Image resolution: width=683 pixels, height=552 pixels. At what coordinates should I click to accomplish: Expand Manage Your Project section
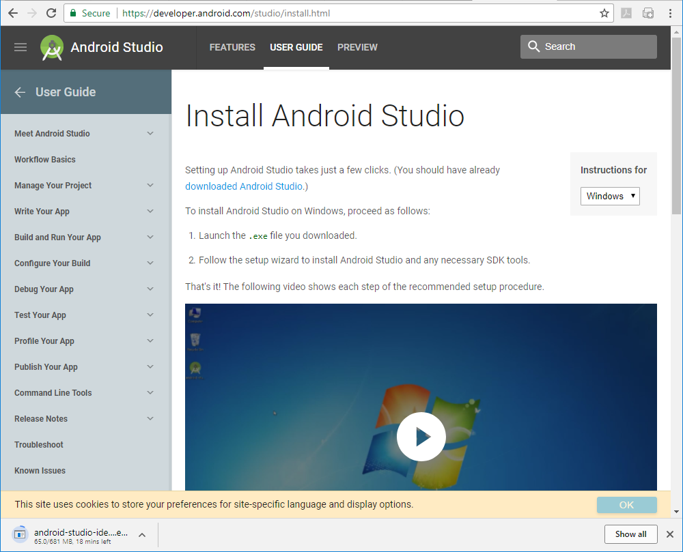150,185
